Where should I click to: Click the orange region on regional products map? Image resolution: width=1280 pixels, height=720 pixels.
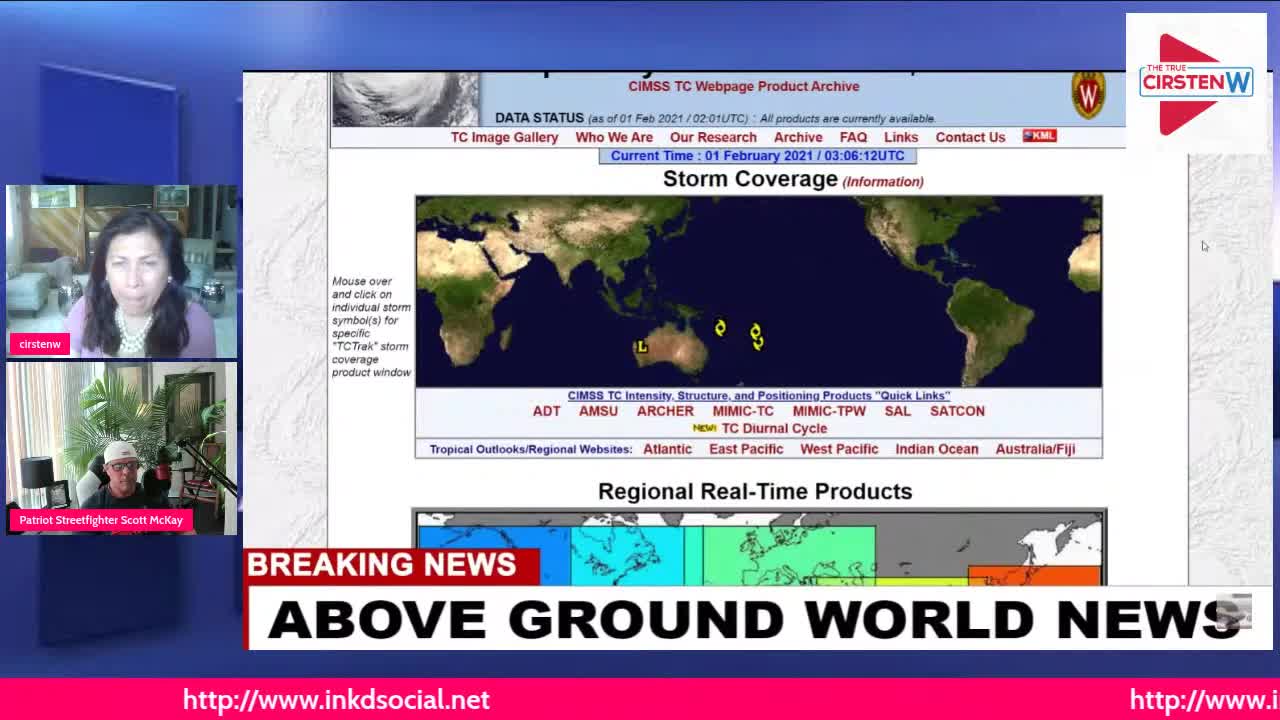click(1034, 575)
